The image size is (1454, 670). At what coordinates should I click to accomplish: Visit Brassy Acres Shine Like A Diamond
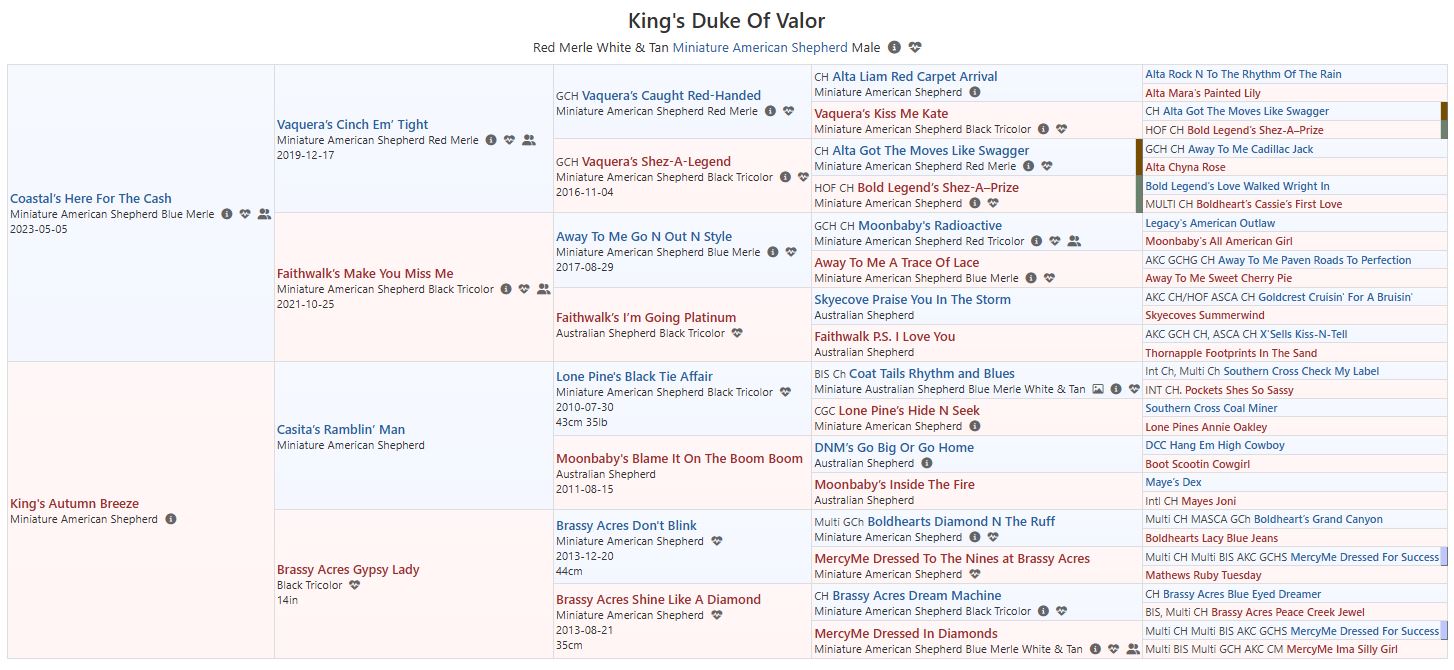tap(658, 600)
